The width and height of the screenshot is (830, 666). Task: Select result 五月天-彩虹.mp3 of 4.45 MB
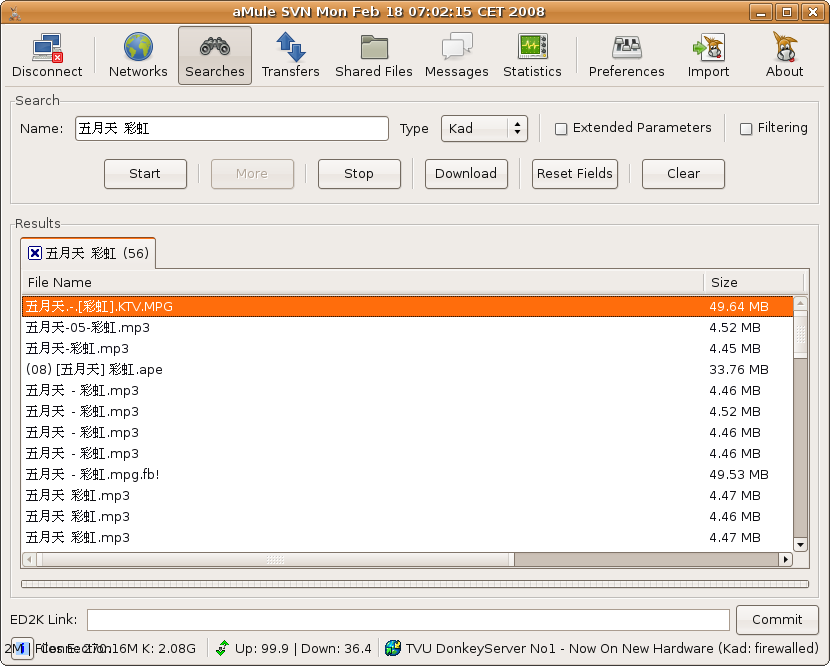tap(408, 348)
